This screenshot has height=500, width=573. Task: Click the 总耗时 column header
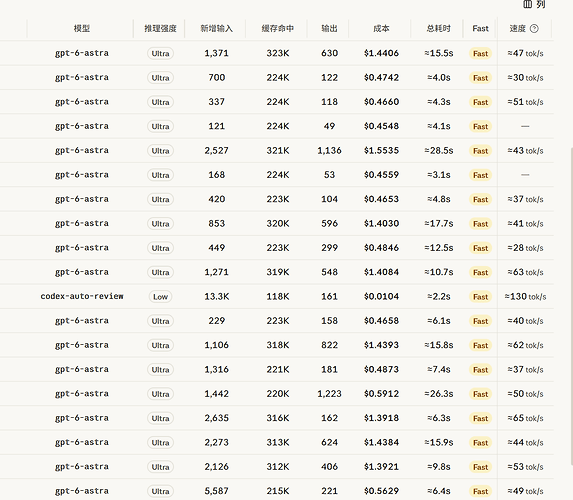(439, 29)
